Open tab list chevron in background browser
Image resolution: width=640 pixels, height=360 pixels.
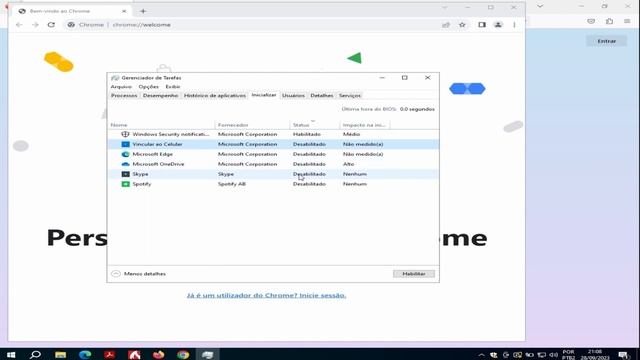click(540, 6)
